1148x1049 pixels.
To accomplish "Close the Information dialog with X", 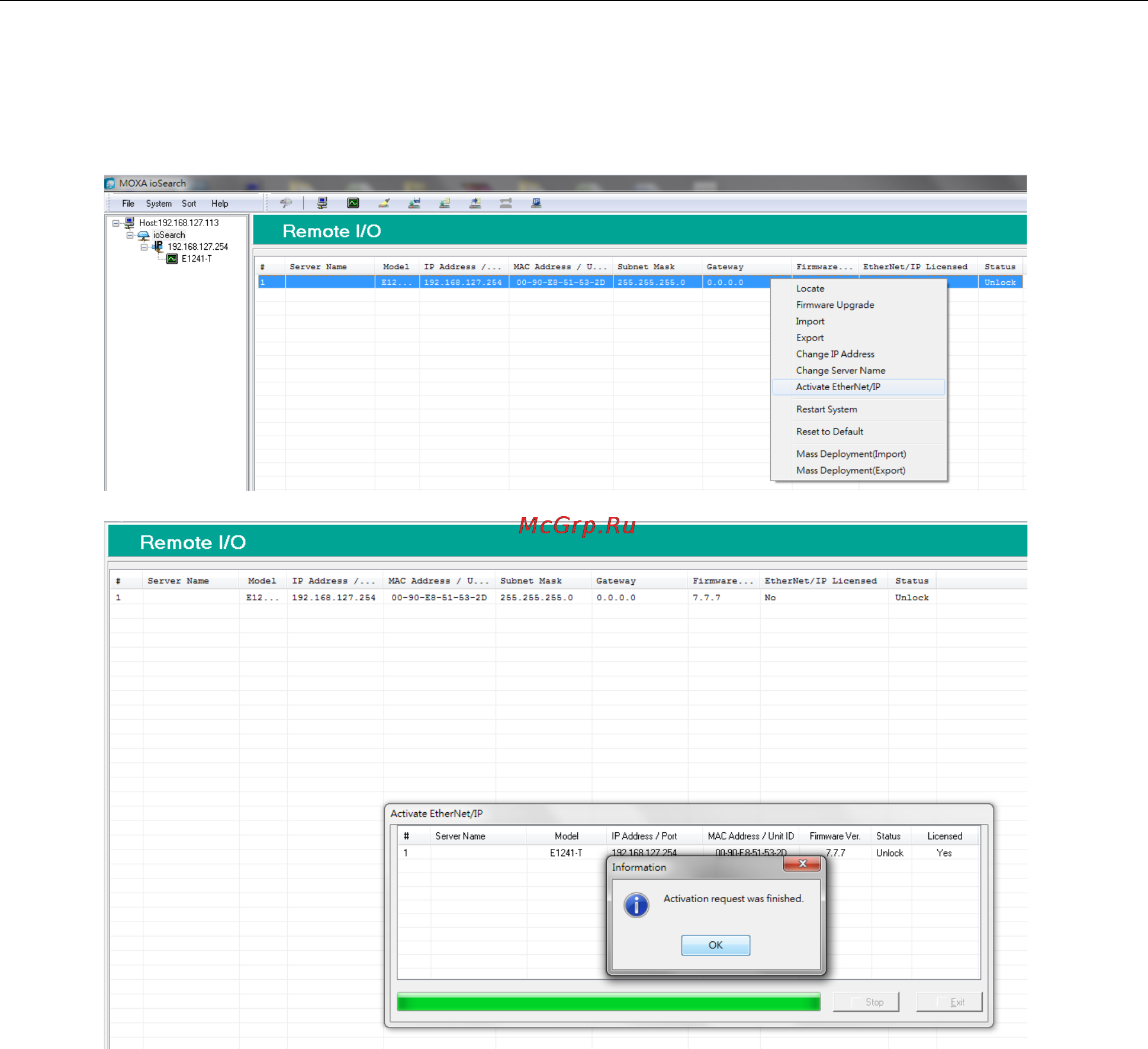I will [802, 864].
